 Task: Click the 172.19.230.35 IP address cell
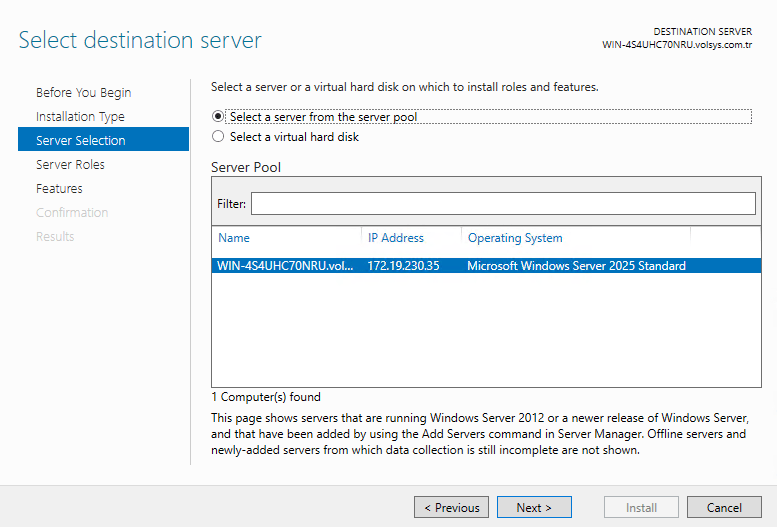pos(403,266)
